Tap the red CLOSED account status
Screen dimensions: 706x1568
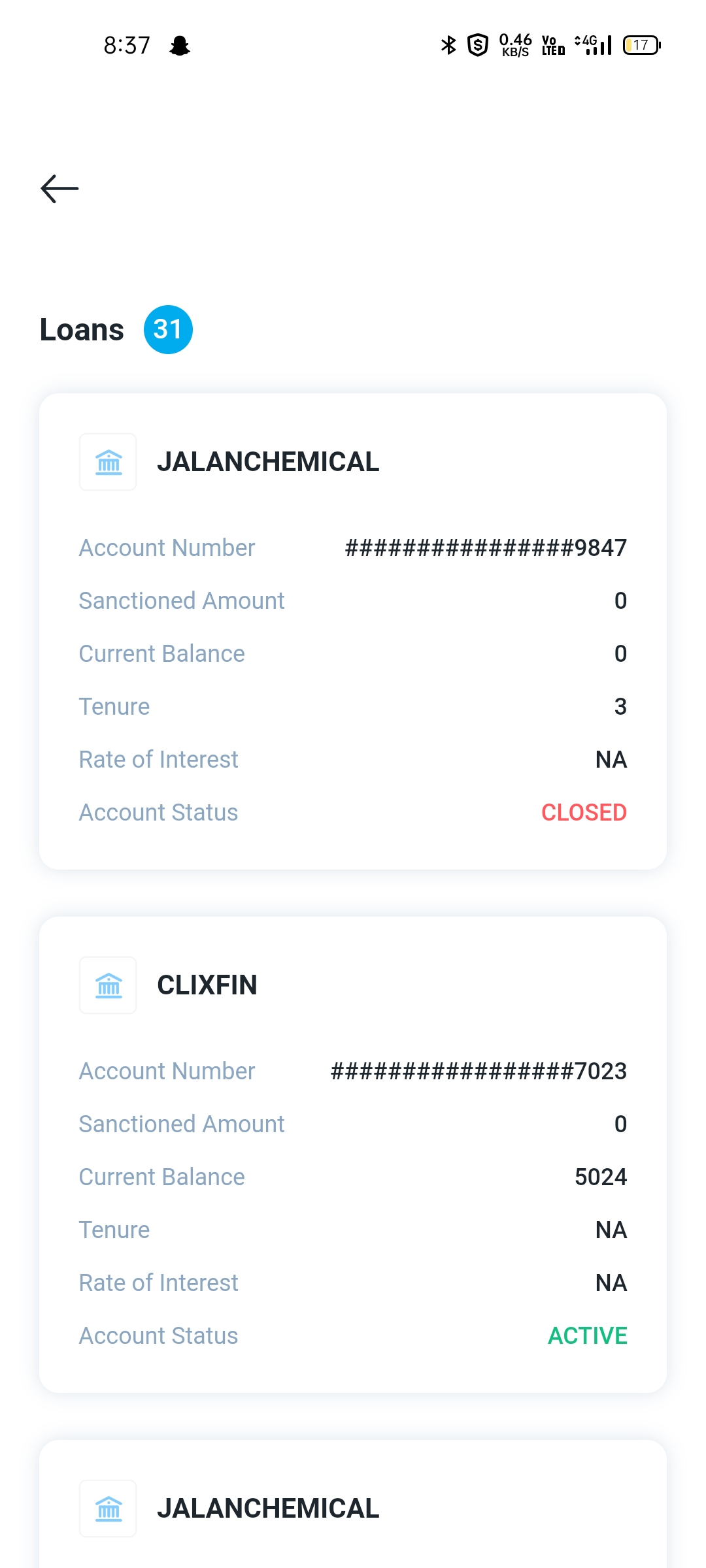point(584,812)
